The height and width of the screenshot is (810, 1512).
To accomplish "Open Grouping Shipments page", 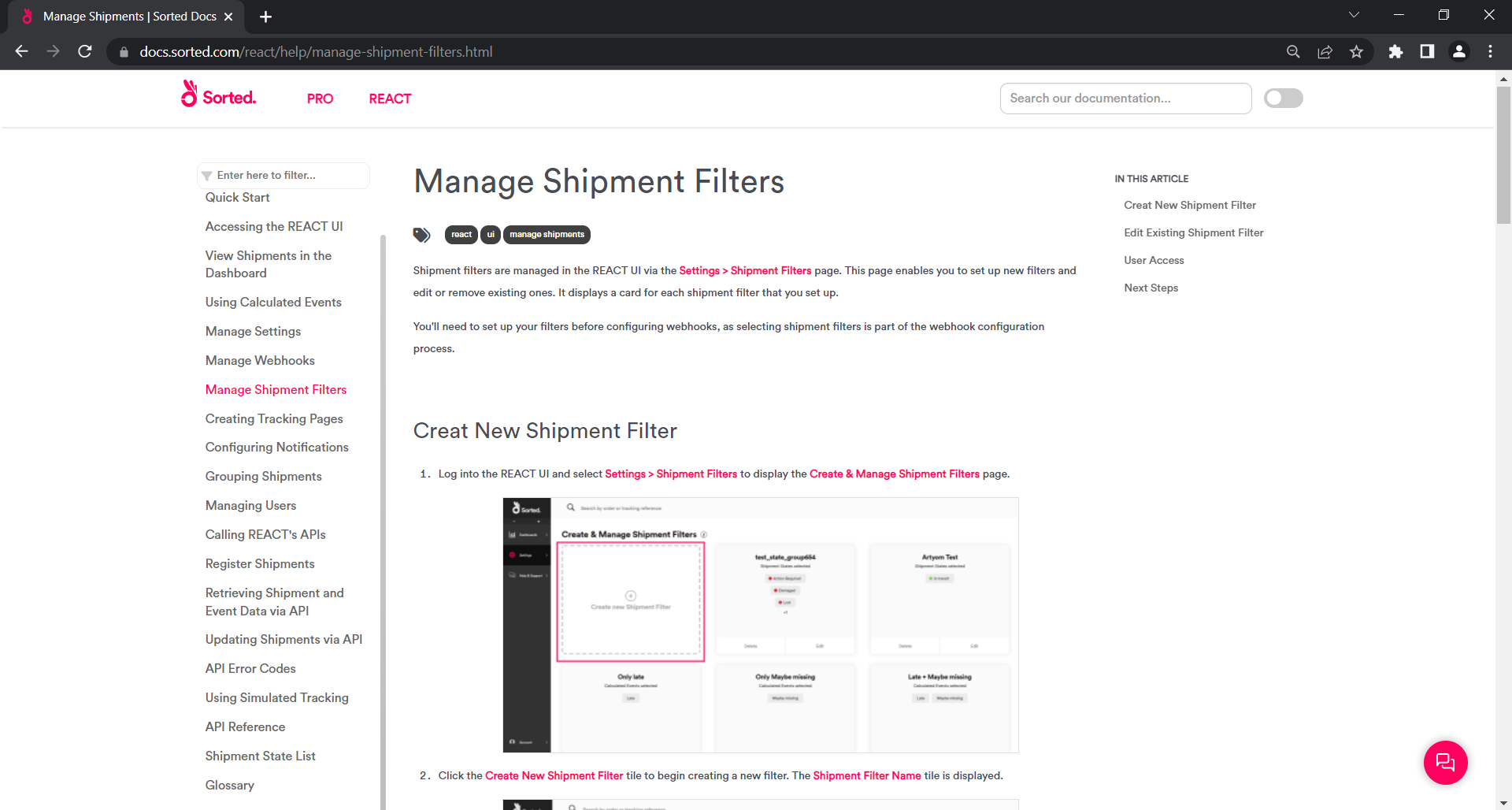I will point(263,476).
